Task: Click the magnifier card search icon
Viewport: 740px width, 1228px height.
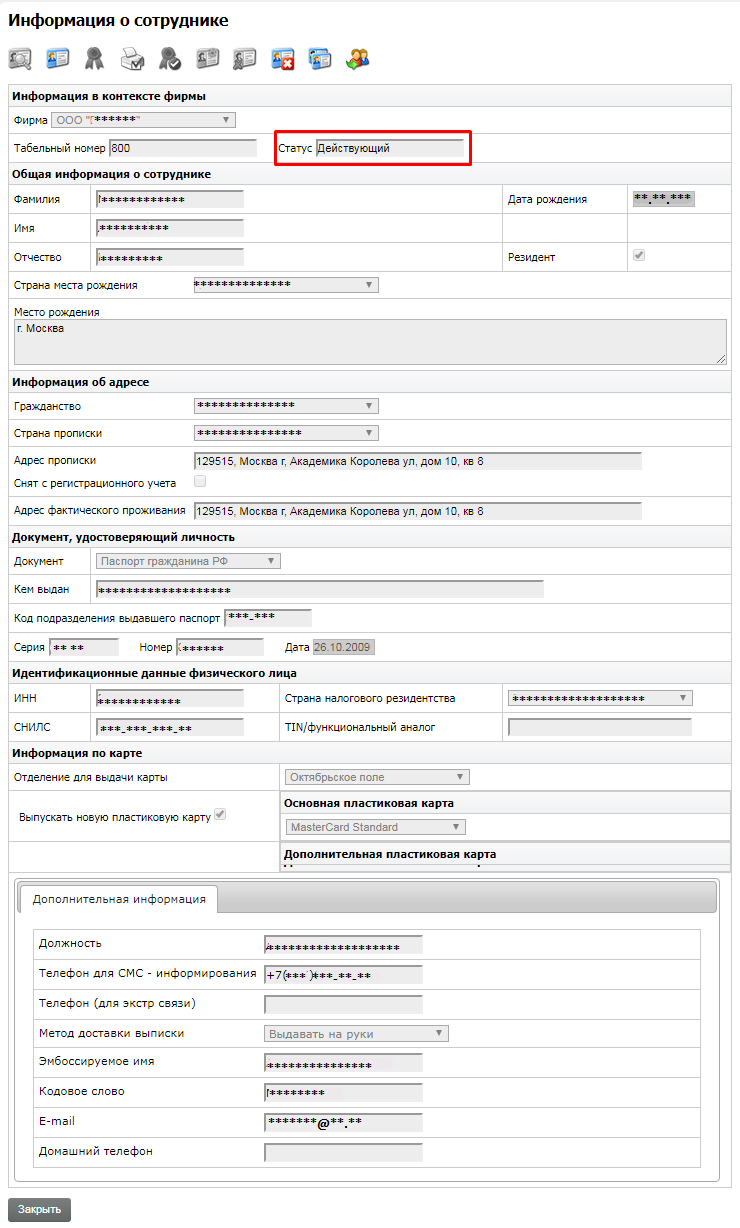Action: (x=20, y=59)
